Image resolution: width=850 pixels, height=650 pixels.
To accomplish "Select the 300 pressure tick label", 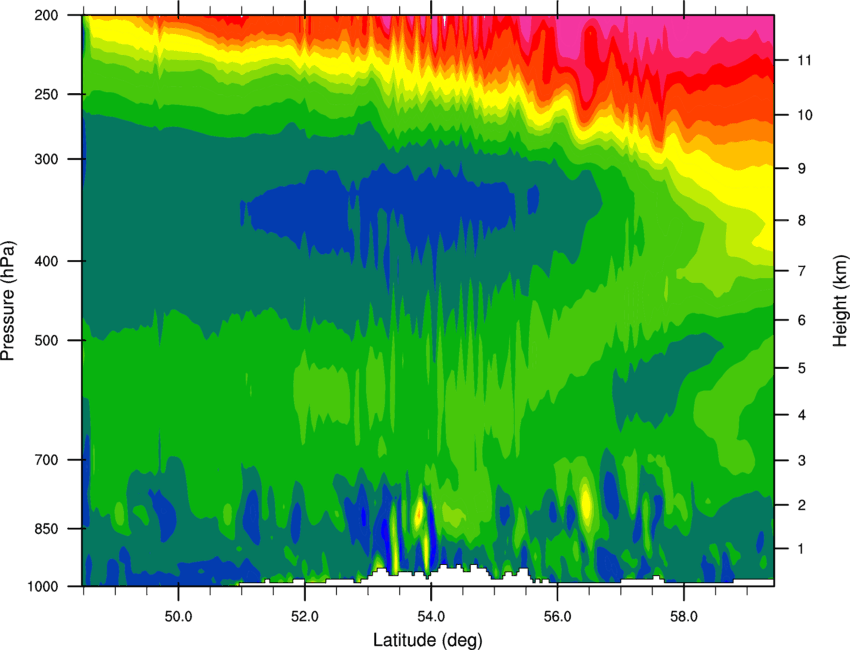I will click(x=47, y=159).
